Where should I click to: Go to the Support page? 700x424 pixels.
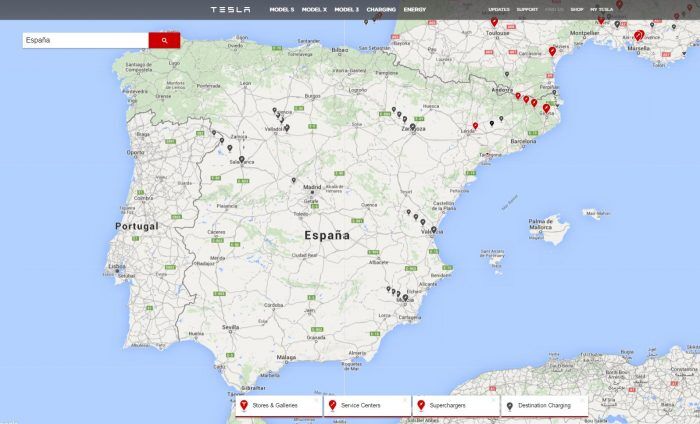527,9
